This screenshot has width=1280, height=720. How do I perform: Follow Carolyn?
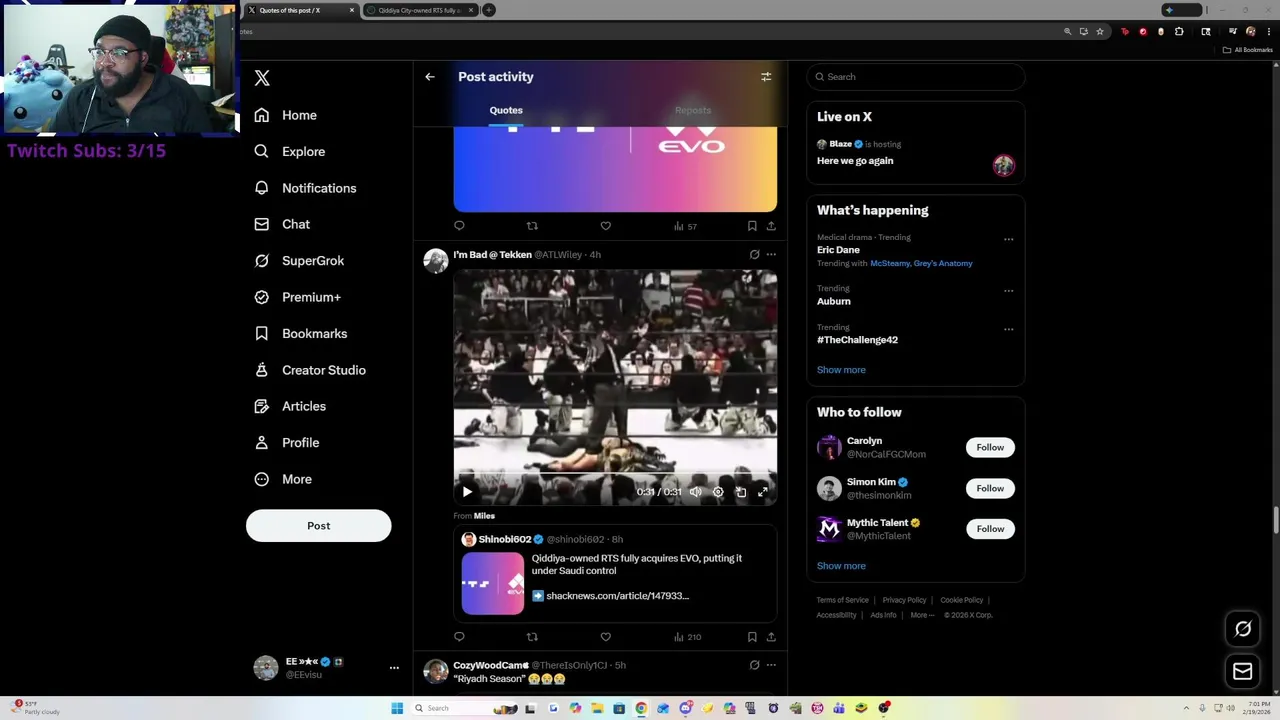990,448
